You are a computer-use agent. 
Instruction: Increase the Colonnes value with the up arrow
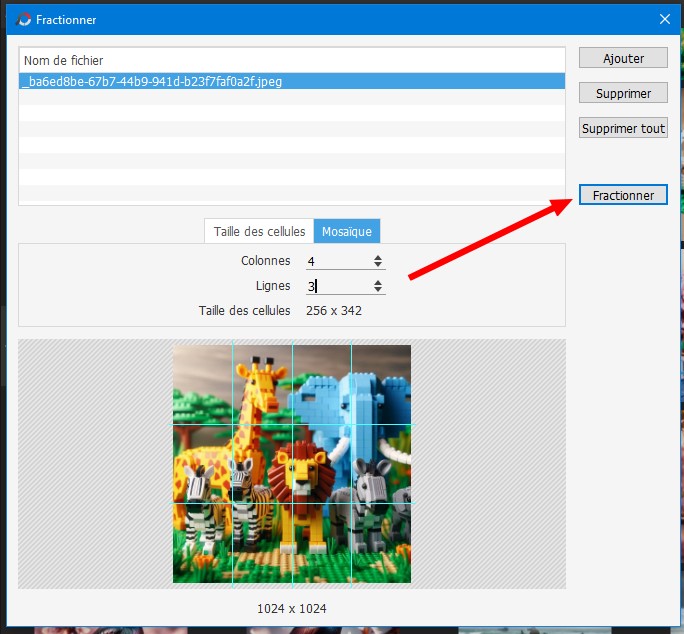[378, 257]
